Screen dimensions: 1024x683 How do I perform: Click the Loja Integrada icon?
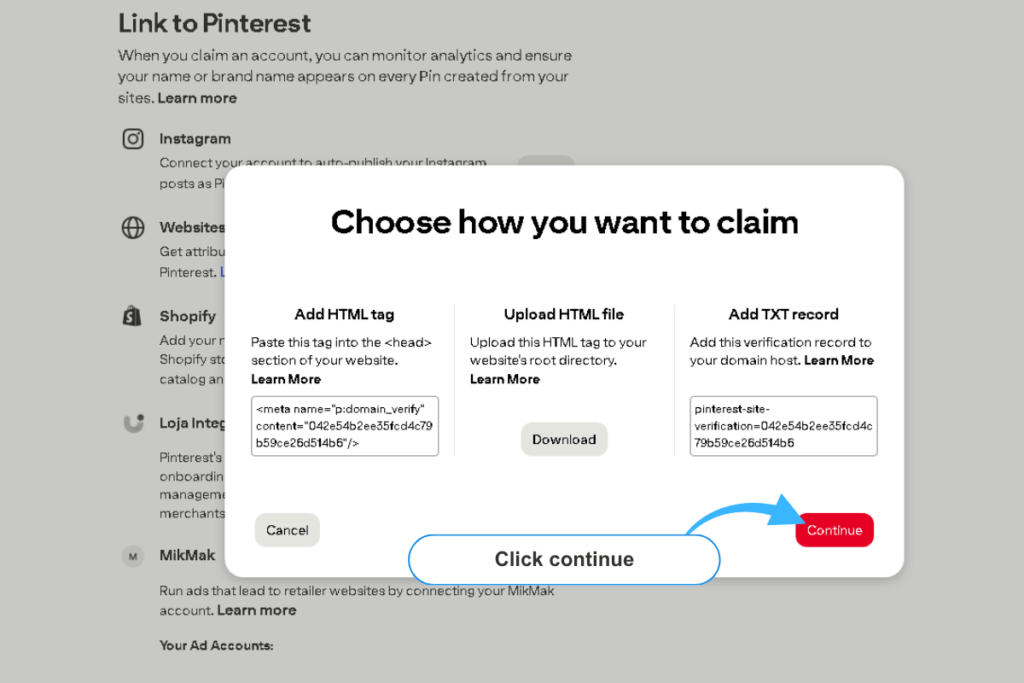coord(133,423)
